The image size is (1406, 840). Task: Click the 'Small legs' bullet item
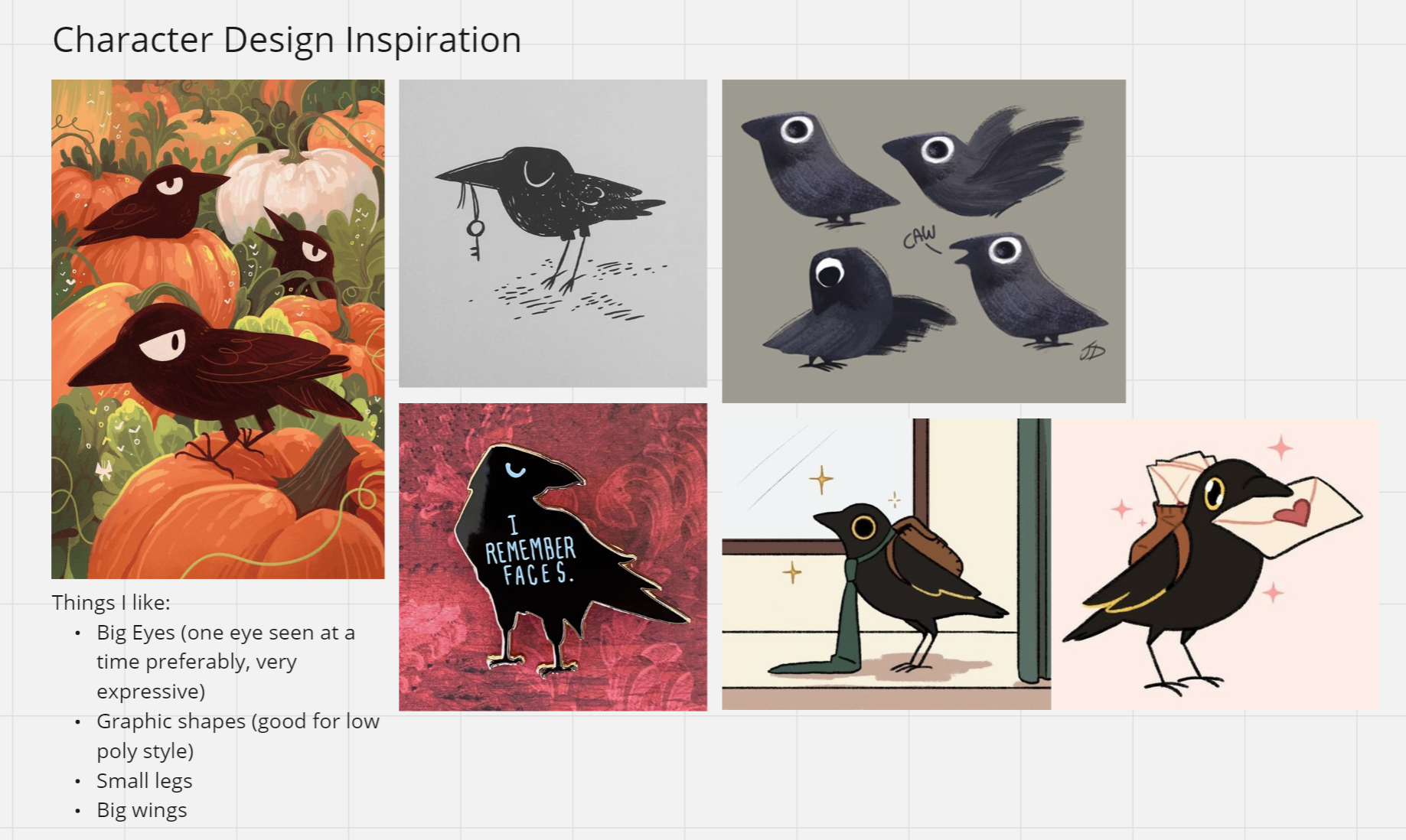pyautogui.click(x=144, y=781)
